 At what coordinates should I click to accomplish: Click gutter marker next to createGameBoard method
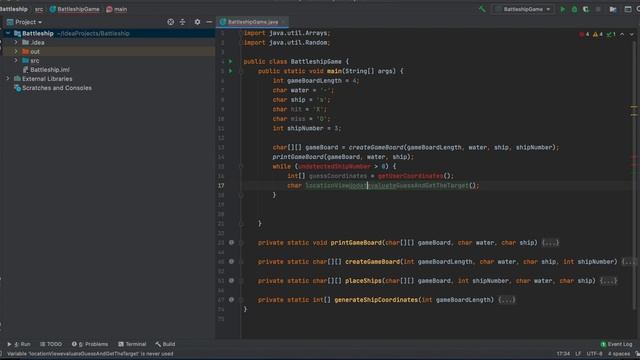coord(231,262)
